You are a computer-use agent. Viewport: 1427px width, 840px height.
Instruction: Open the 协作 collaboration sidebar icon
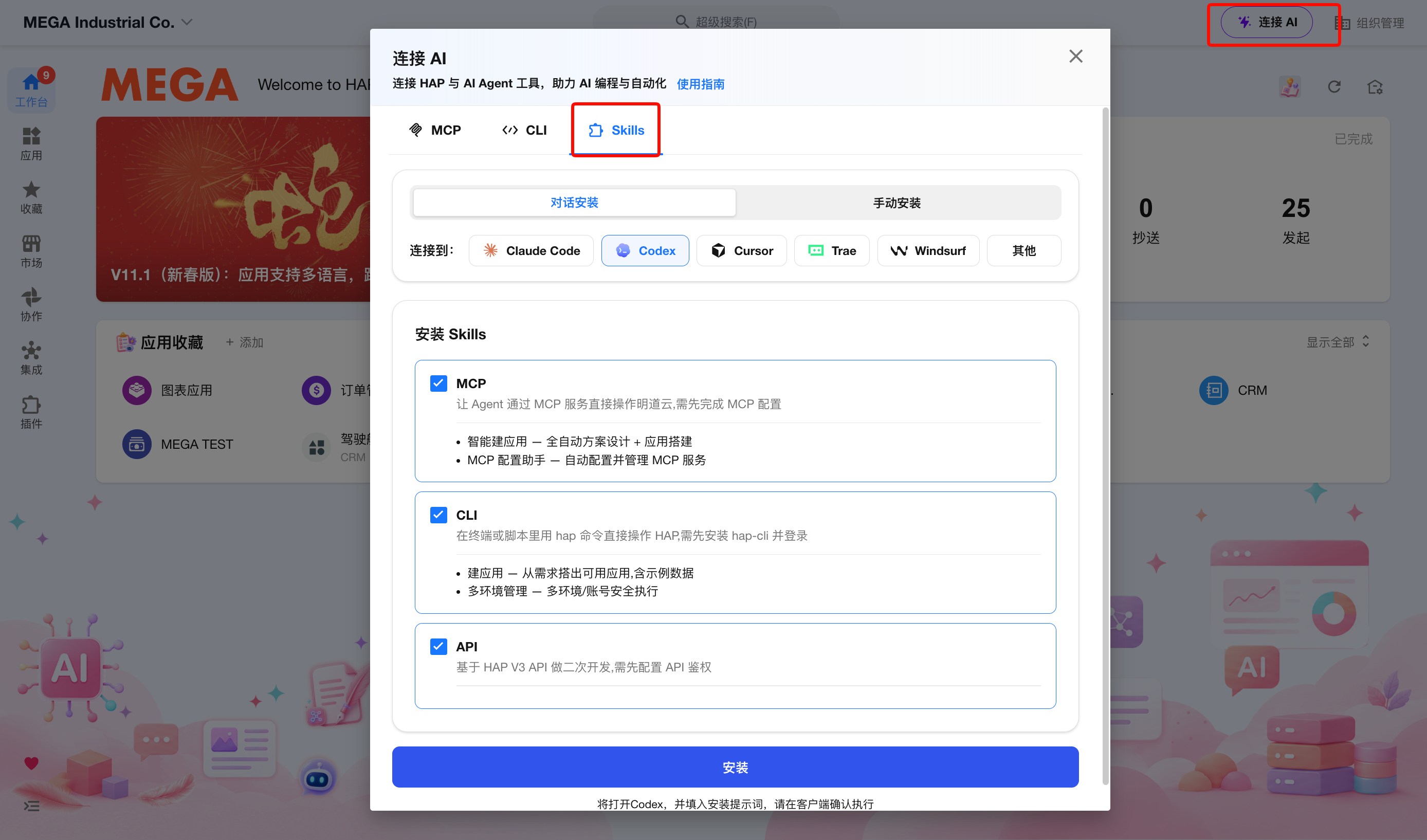[x=31, y=305]
